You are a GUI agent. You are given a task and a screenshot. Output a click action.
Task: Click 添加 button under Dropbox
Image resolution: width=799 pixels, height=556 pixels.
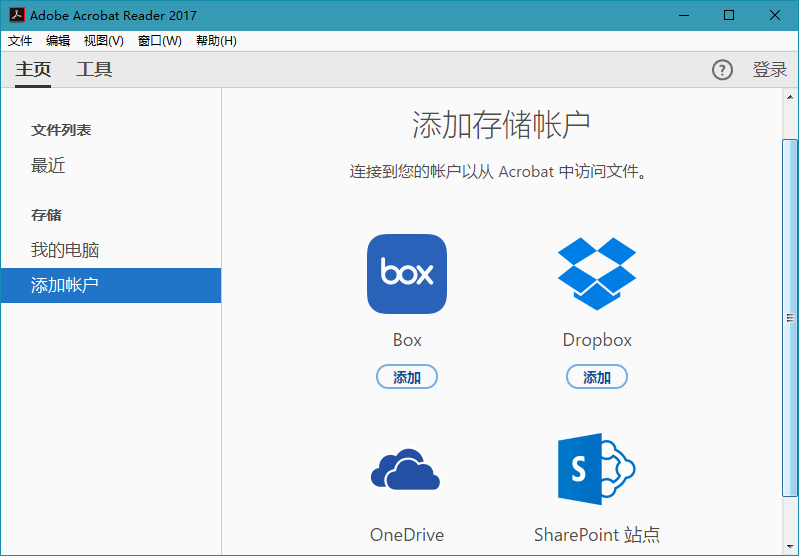click(597, 377)
